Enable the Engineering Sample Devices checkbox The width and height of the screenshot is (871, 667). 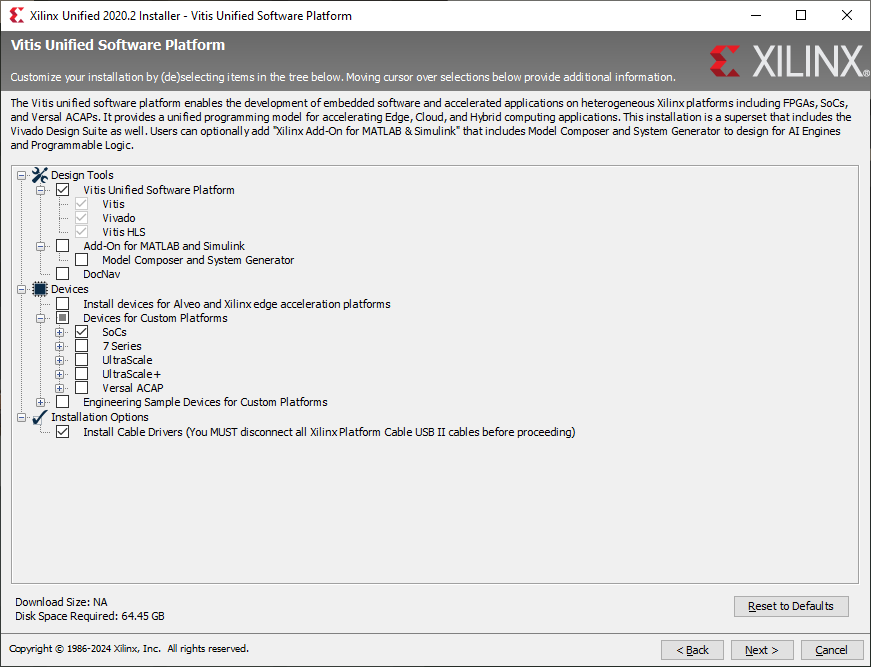(x=63, y=402)
